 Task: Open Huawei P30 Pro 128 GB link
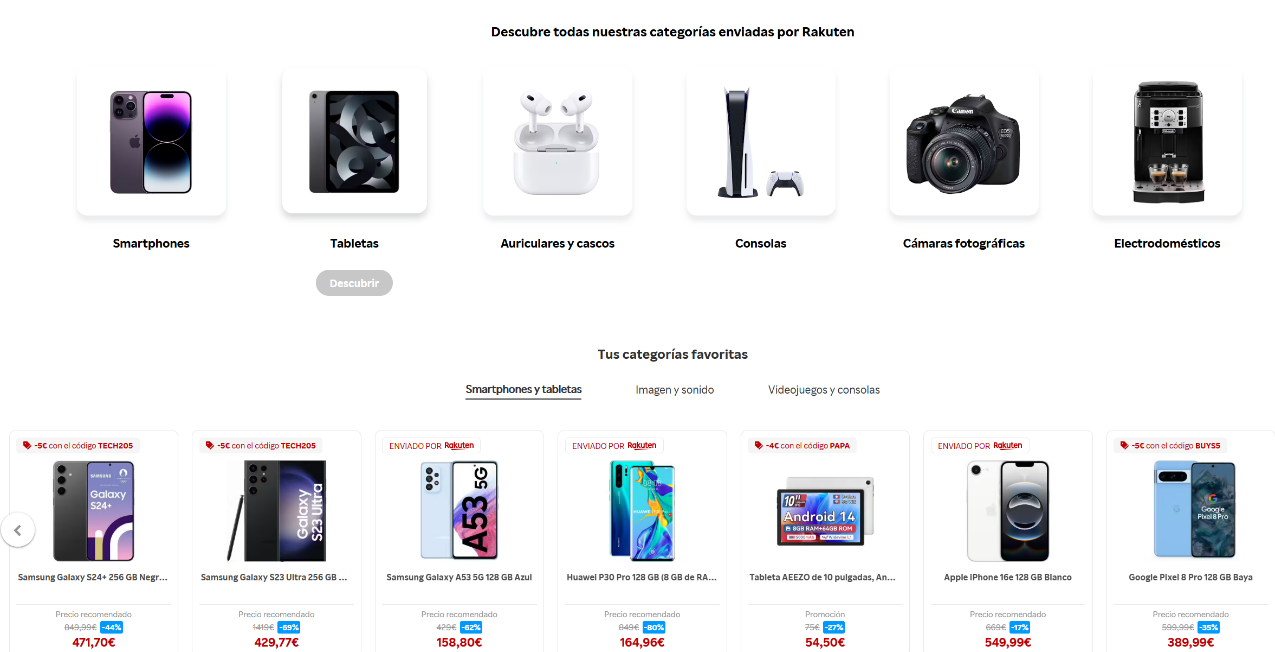tap(642, 577)
